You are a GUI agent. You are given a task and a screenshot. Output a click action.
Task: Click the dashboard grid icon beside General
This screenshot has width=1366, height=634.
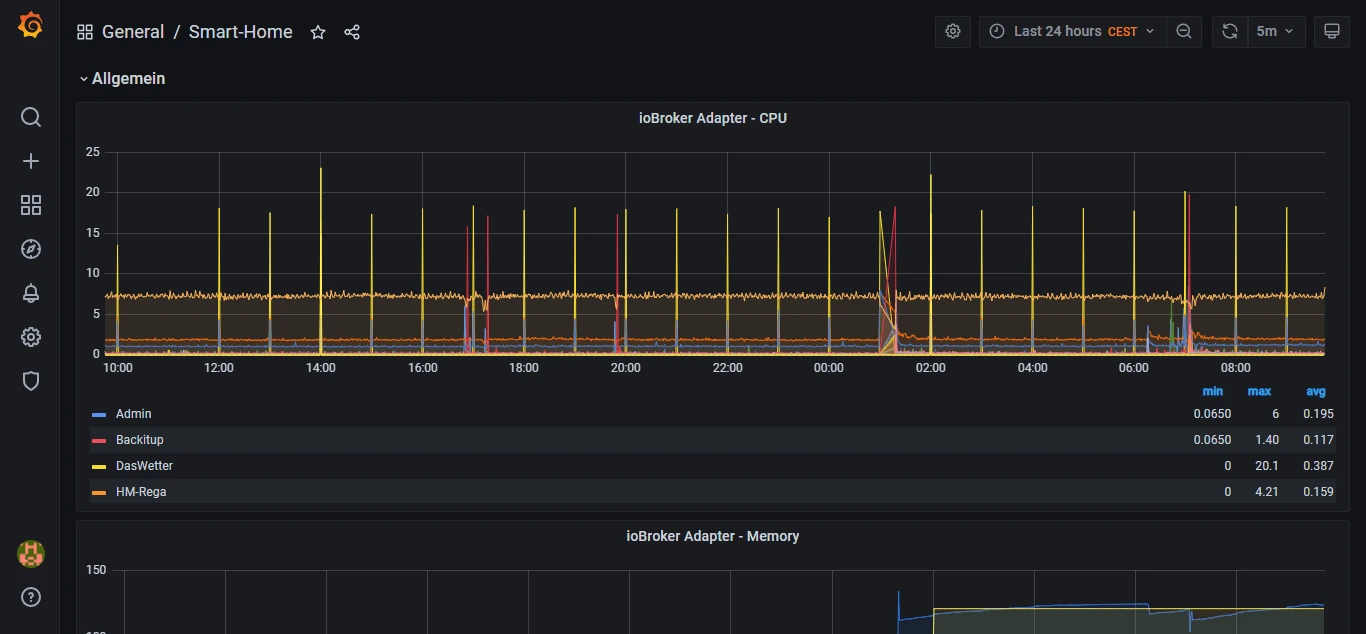[85, 32]
